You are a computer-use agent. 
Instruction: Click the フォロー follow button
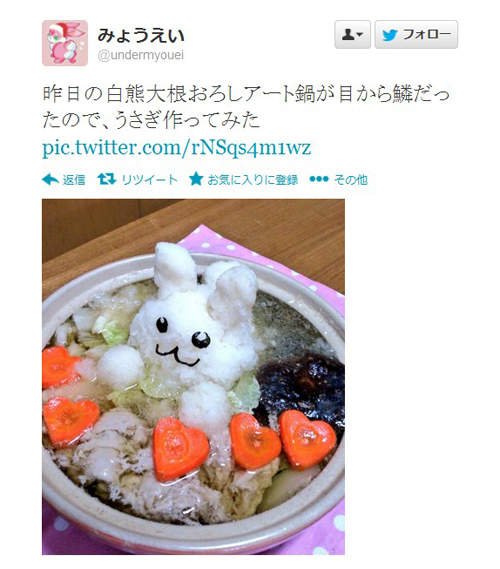pyautogui.click(x=416, y=35)
